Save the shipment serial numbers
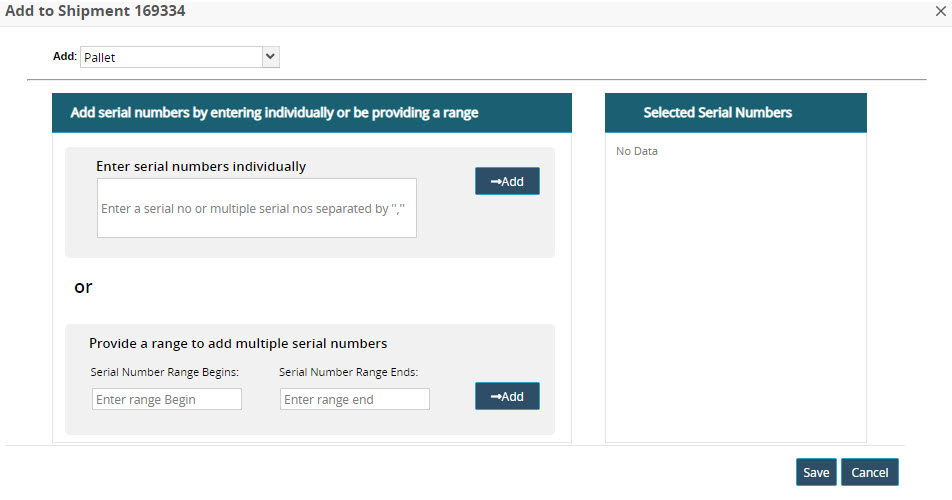 (816, 472)
